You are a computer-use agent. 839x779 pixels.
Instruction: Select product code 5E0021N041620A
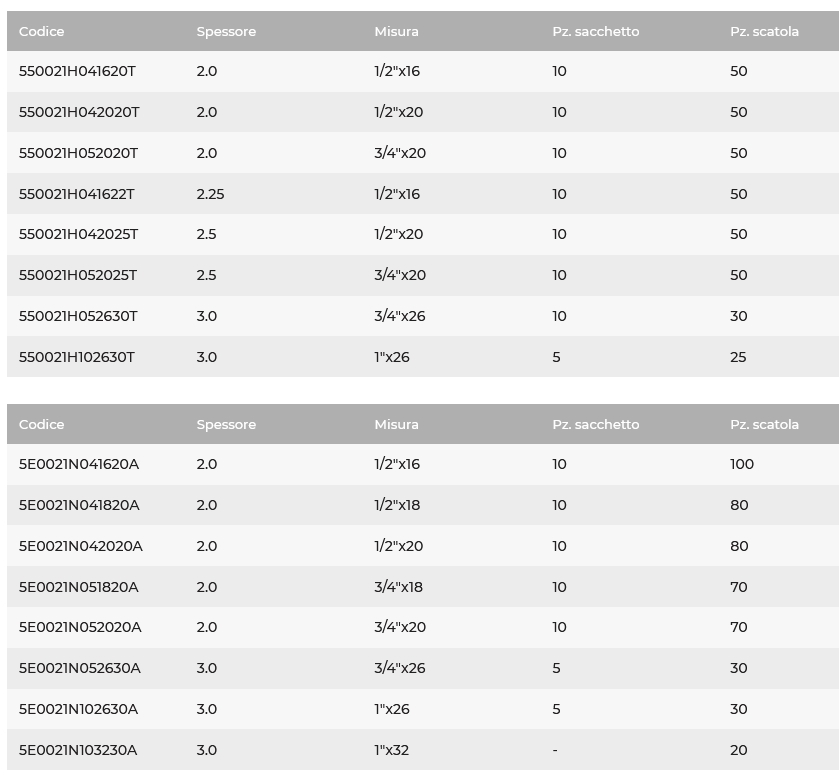(x=79, y=464)
